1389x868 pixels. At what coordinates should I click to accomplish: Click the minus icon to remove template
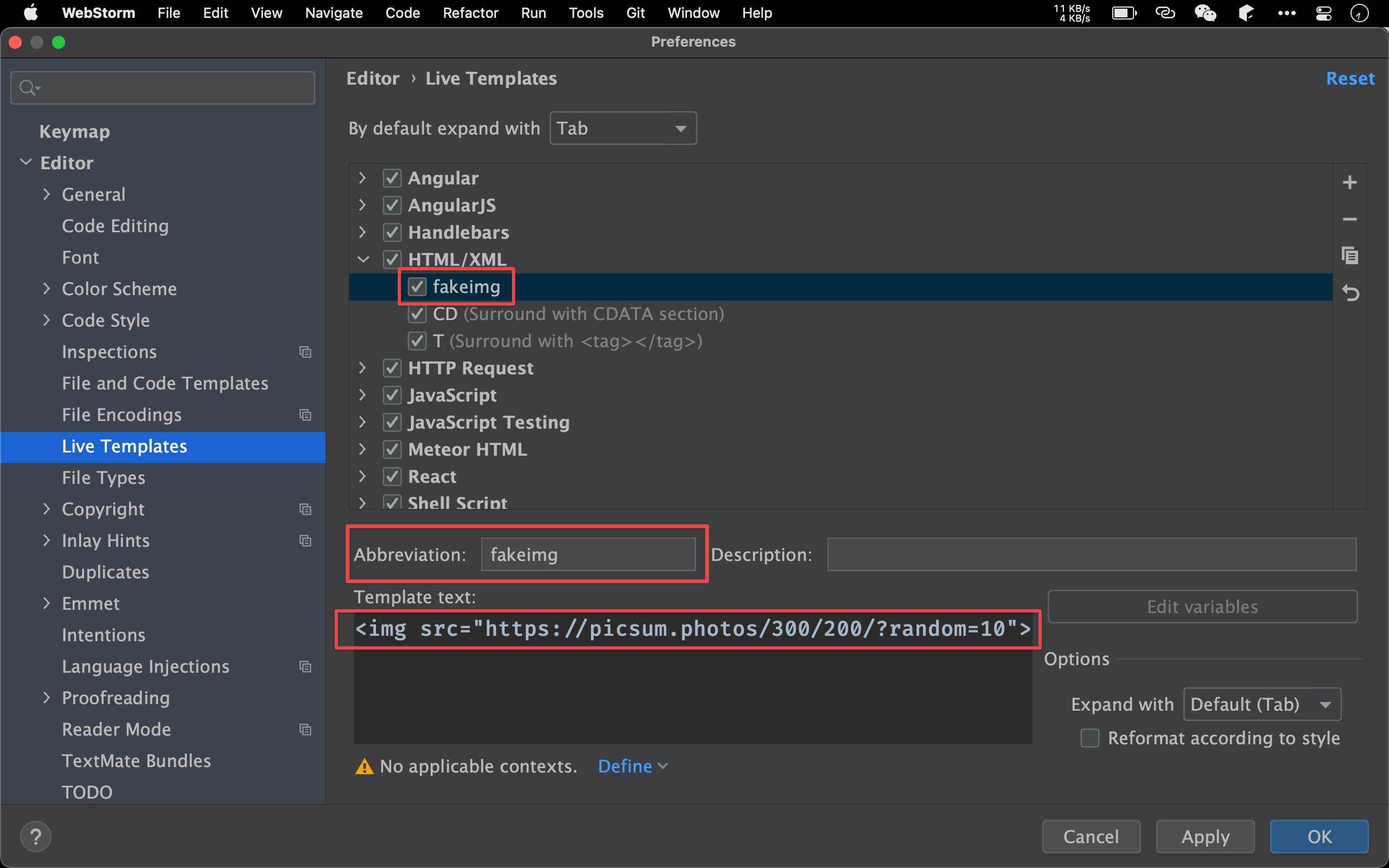pyautogui.click(x=1349, y=219)
